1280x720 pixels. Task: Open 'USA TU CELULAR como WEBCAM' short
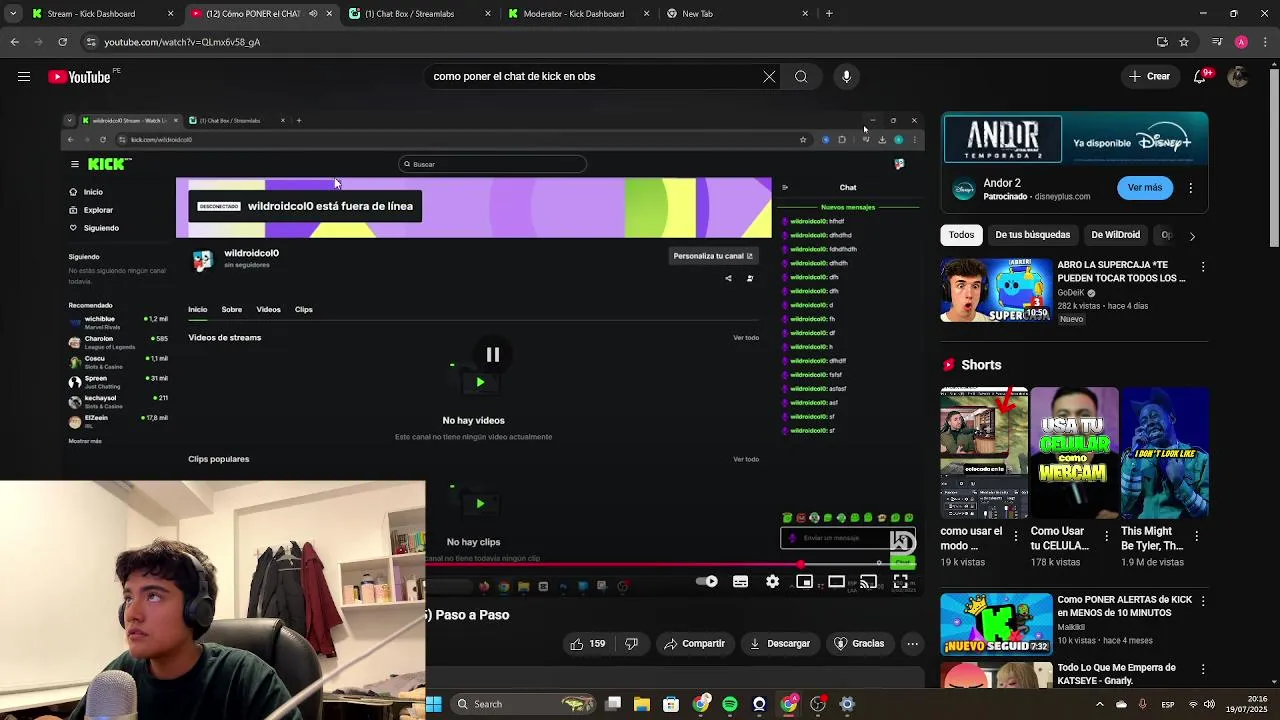[1075, 453]
